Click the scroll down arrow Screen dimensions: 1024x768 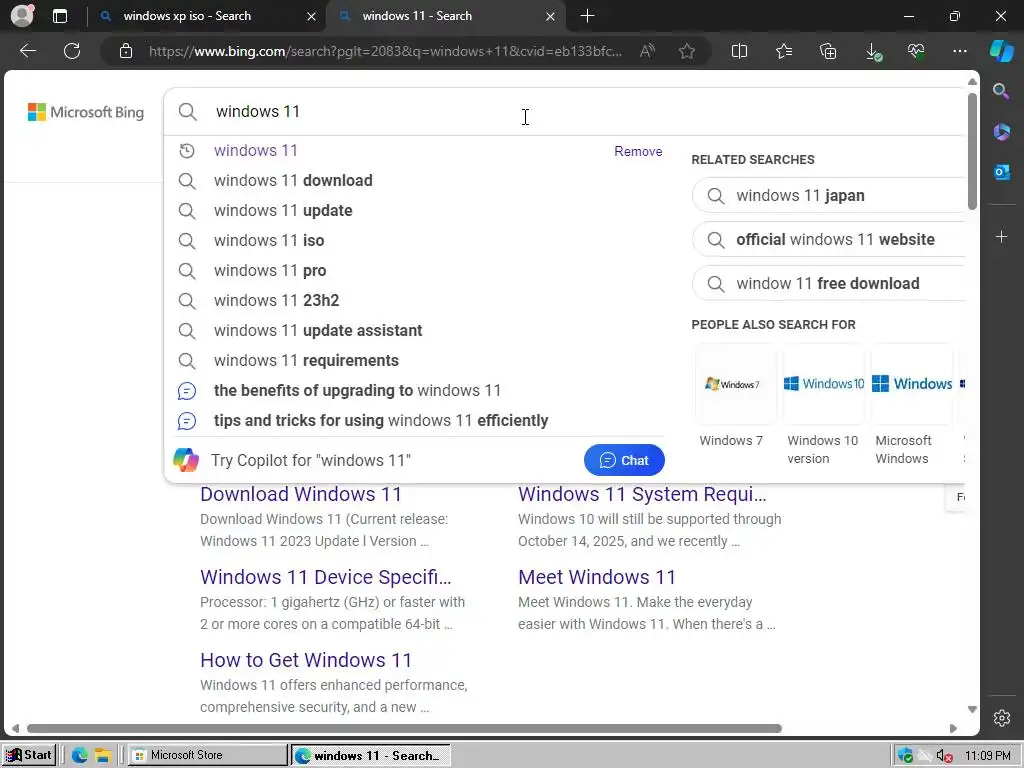pyautogui.click(x=972, y=709)
